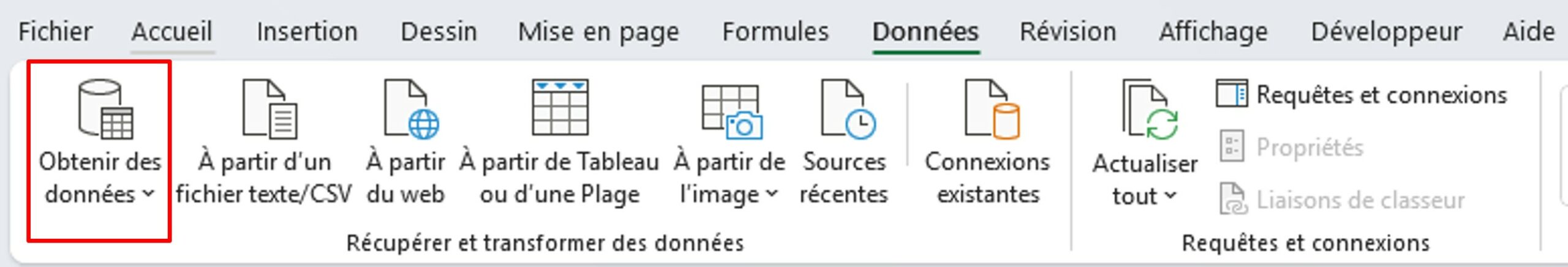Click the greyed Liaisons de classeur icon
The image size is (1568, 267).
point(1232,200)
